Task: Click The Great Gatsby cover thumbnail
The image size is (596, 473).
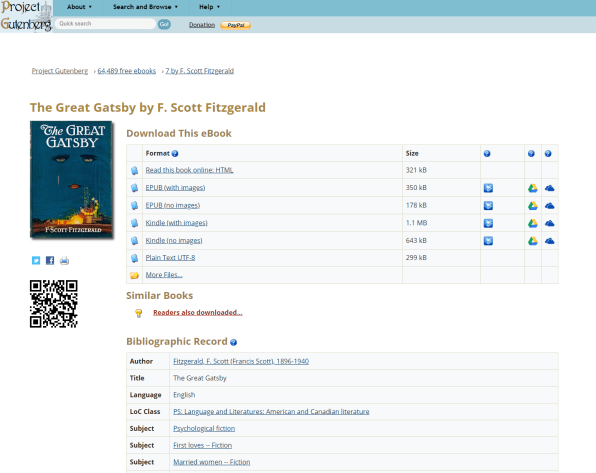Action: [x=71, y=179]
